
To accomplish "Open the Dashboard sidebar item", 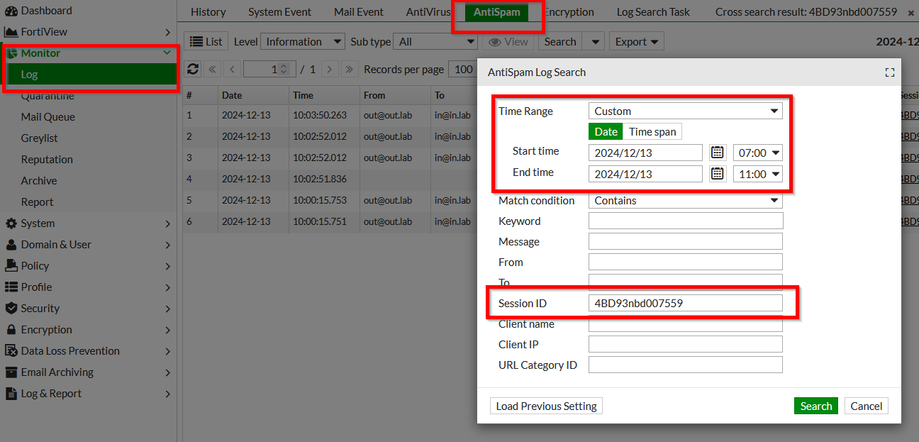I will (x=46, y=11).
